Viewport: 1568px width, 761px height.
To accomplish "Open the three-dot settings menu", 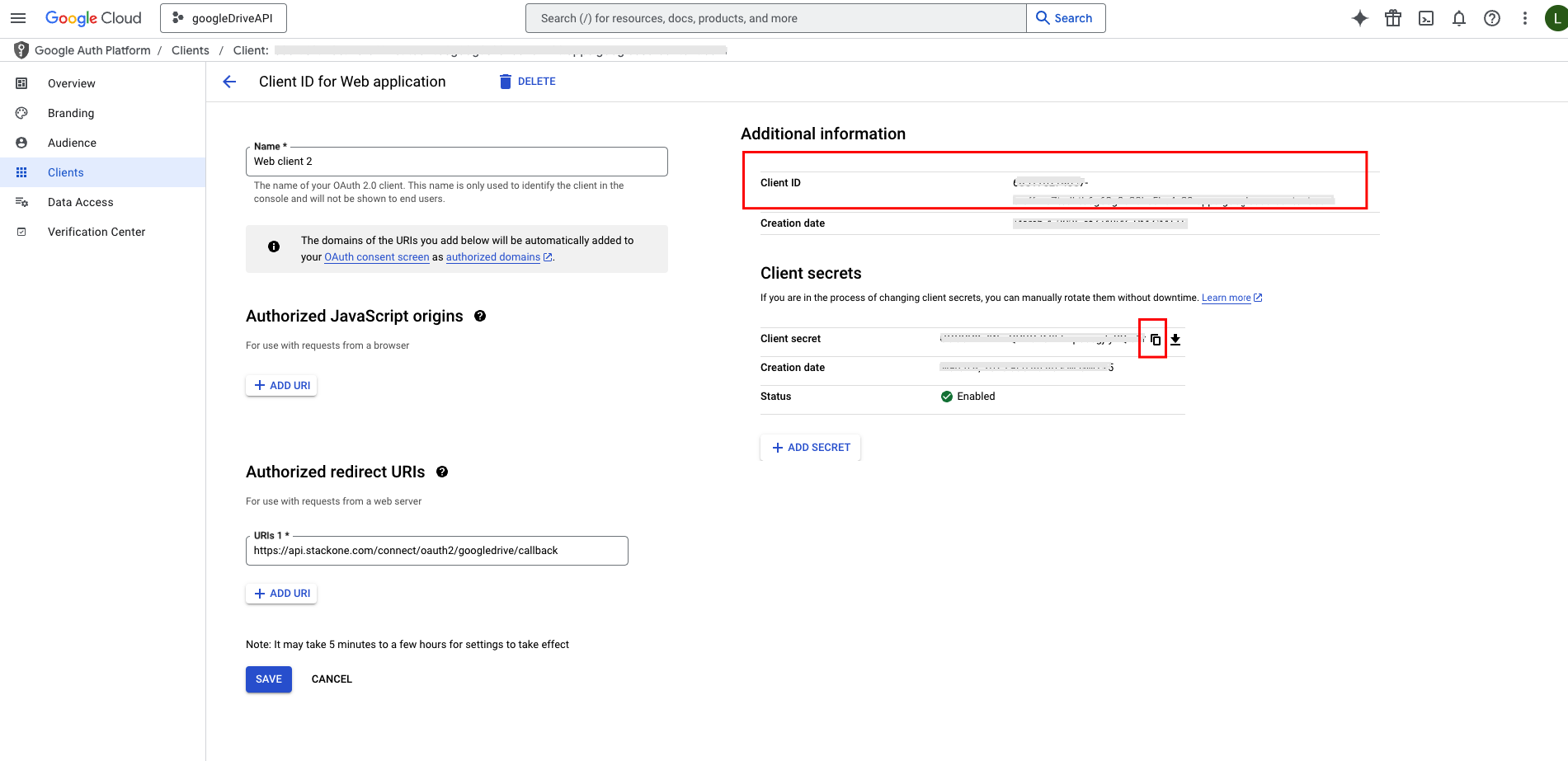I will [x=1525, y=18].
